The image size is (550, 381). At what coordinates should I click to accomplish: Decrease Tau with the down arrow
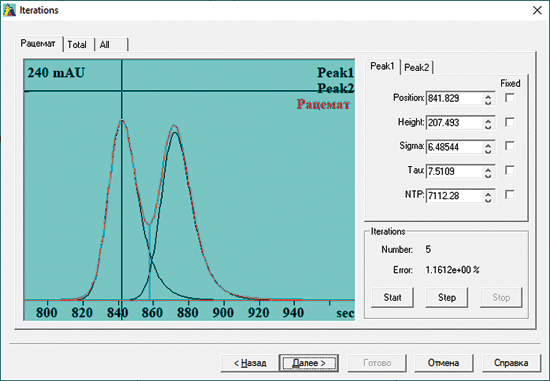pos(488,175)
